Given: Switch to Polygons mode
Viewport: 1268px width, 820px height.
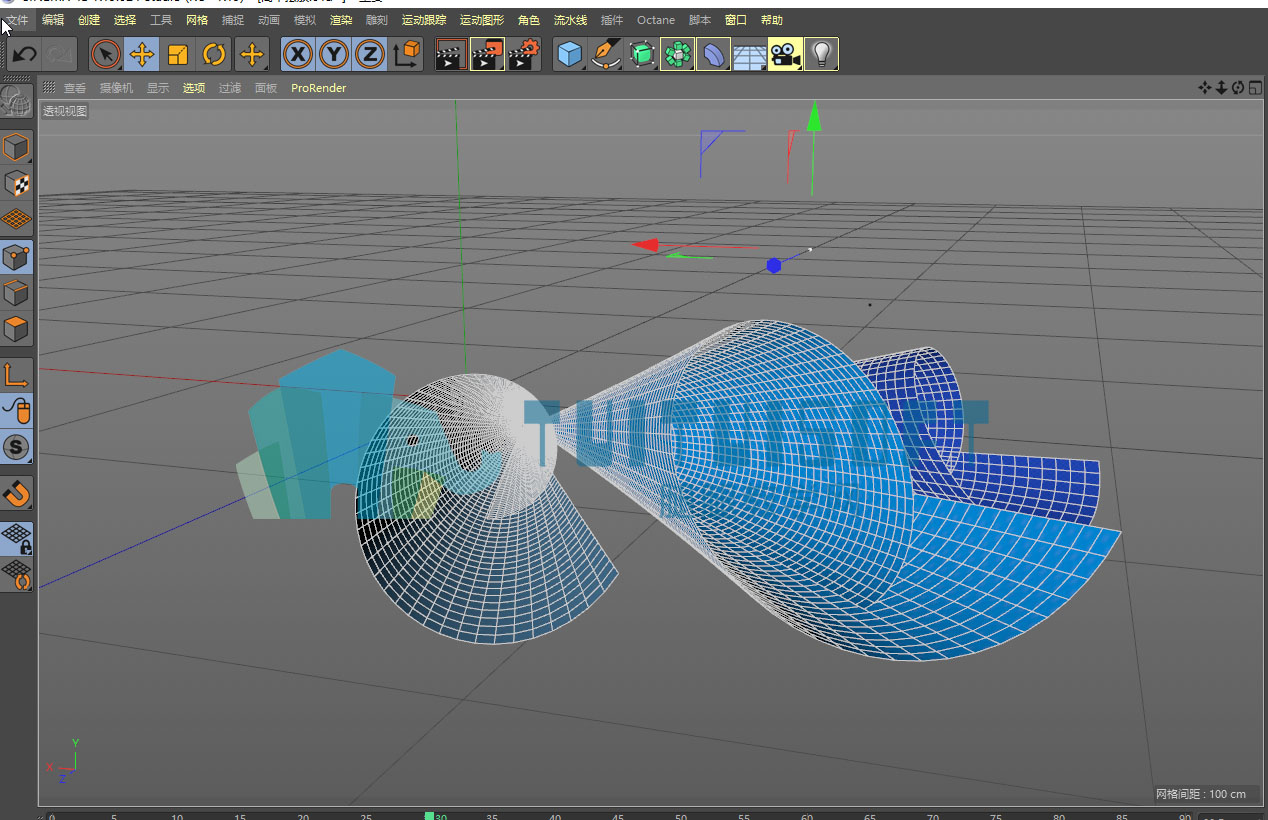Looking at the screenshot, I should [16, 330].
